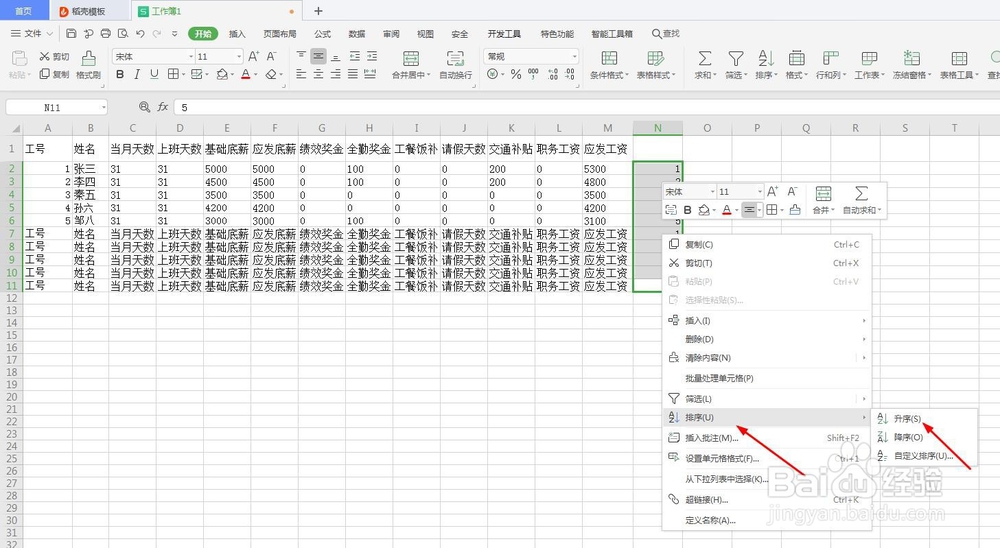Click the 查找 search button

click(666, 33)
